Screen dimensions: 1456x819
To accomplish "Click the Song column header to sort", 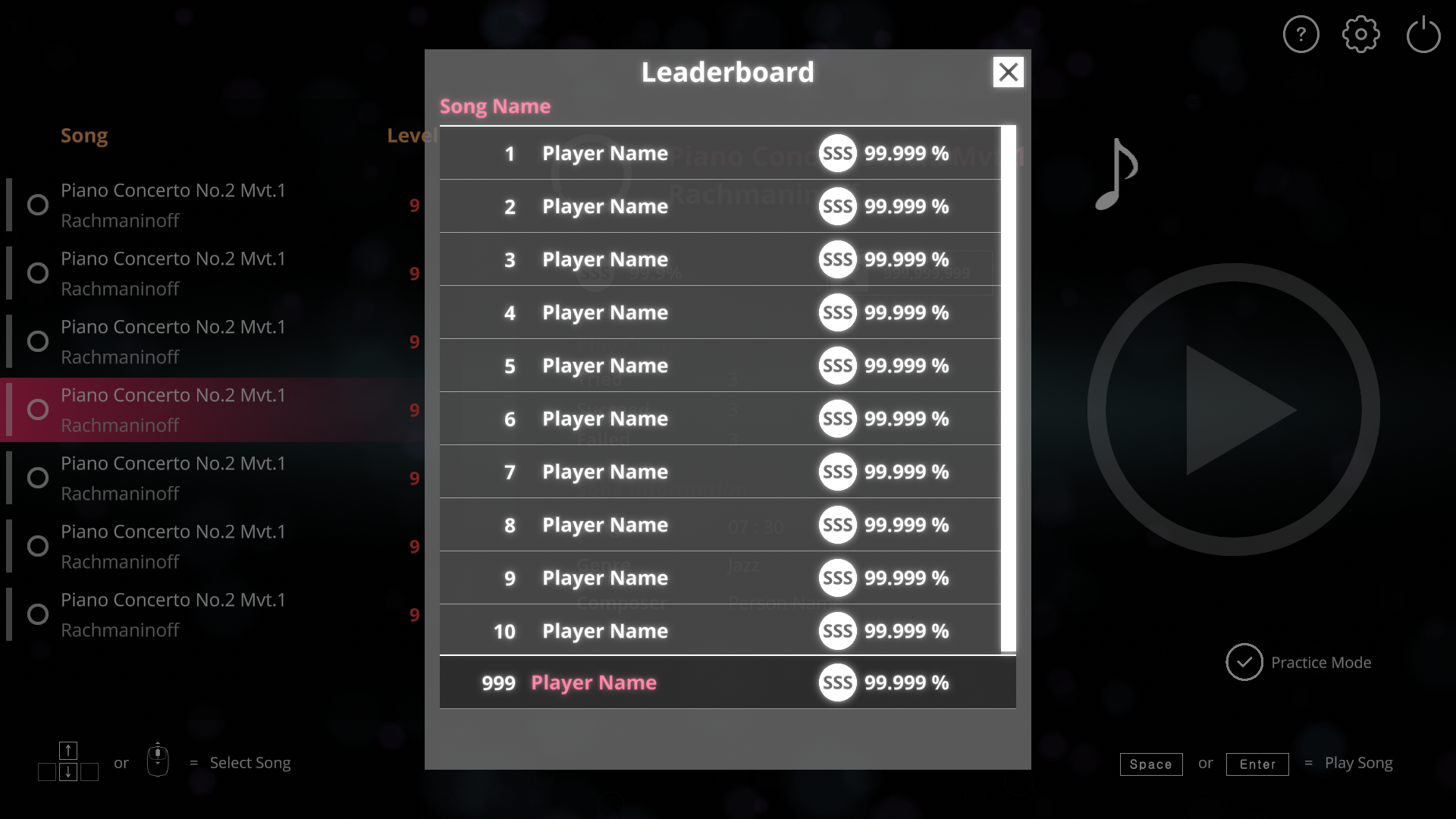I will pos(84,135).
